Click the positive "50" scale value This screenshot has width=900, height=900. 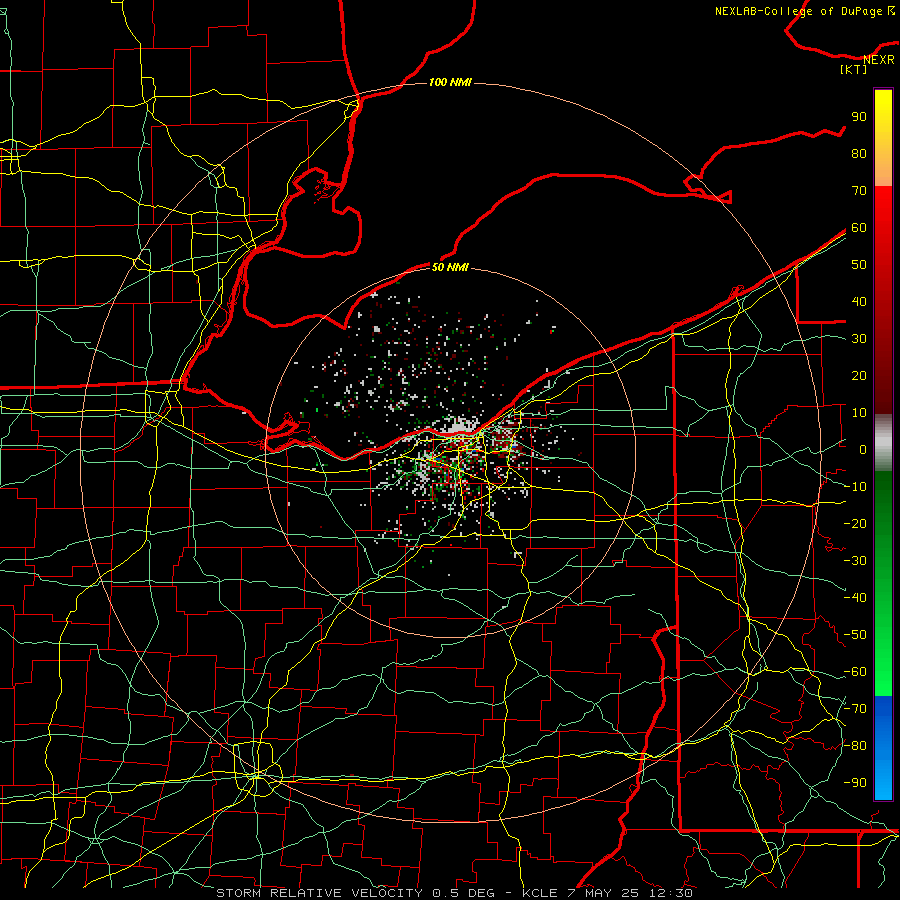click(859, 265)
